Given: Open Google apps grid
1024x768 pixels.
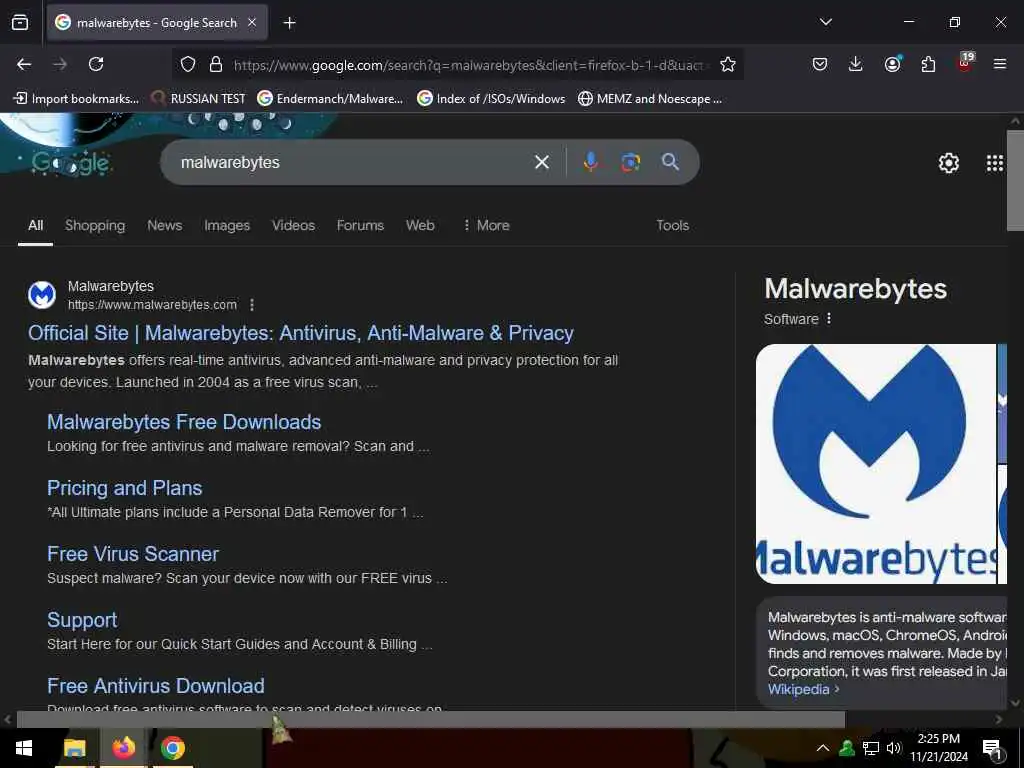Looking at the screenshot, I should coord(995,163).
